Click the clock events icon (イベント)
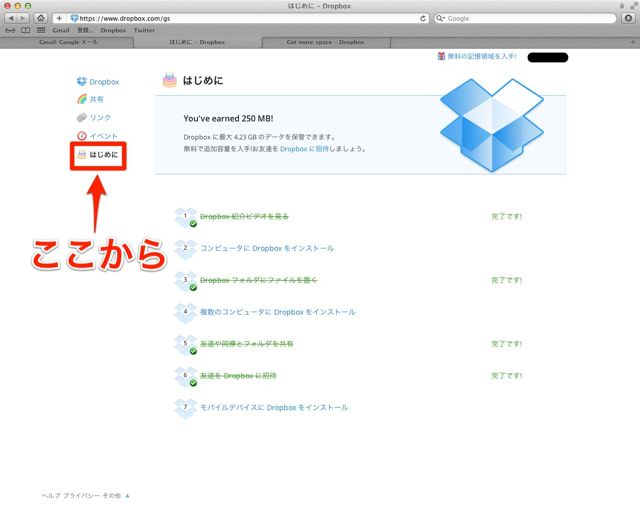 click(82, 135)
